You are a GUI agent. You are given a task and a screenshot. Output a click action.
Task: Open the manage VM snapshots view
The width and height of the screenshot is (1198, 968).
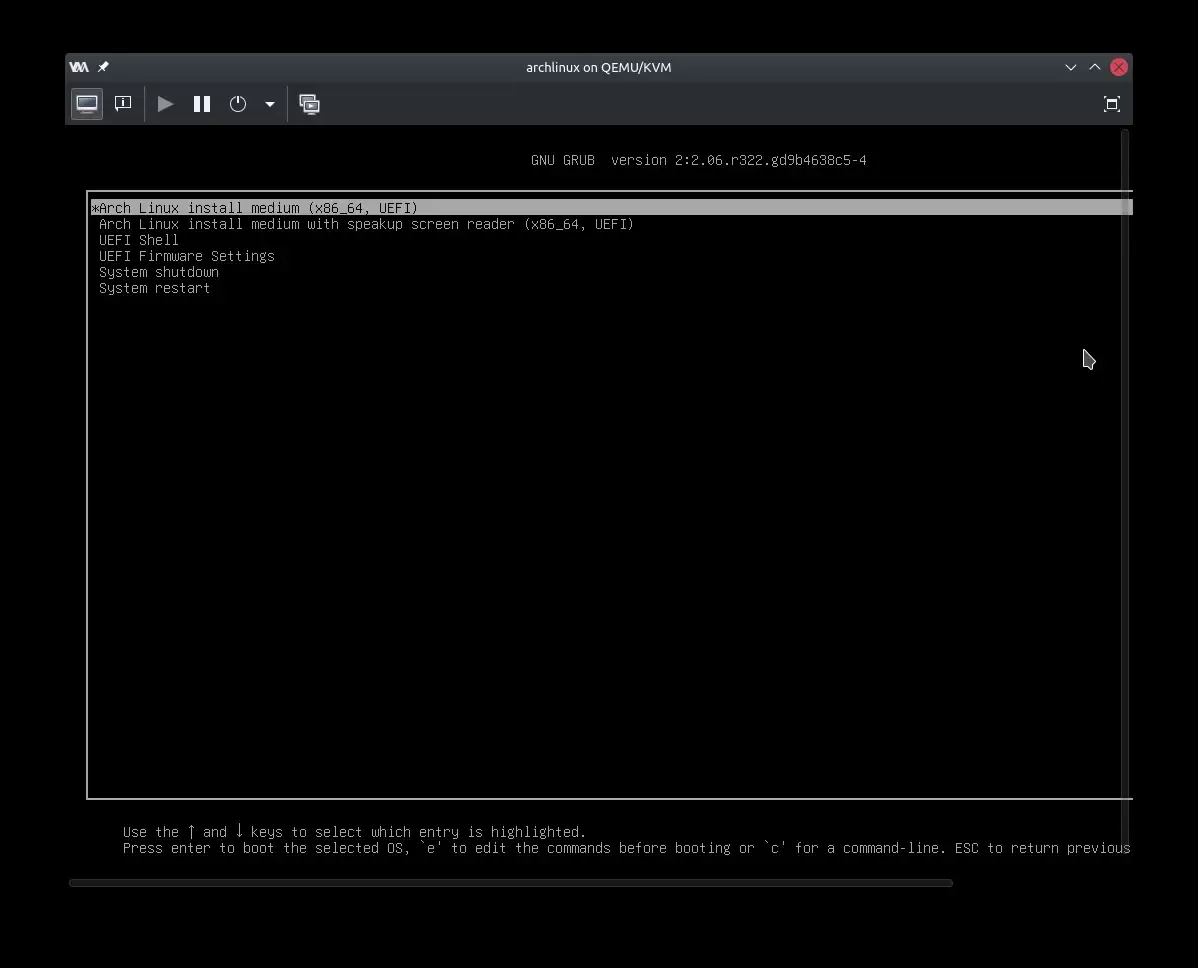click(x=310, y=104)
